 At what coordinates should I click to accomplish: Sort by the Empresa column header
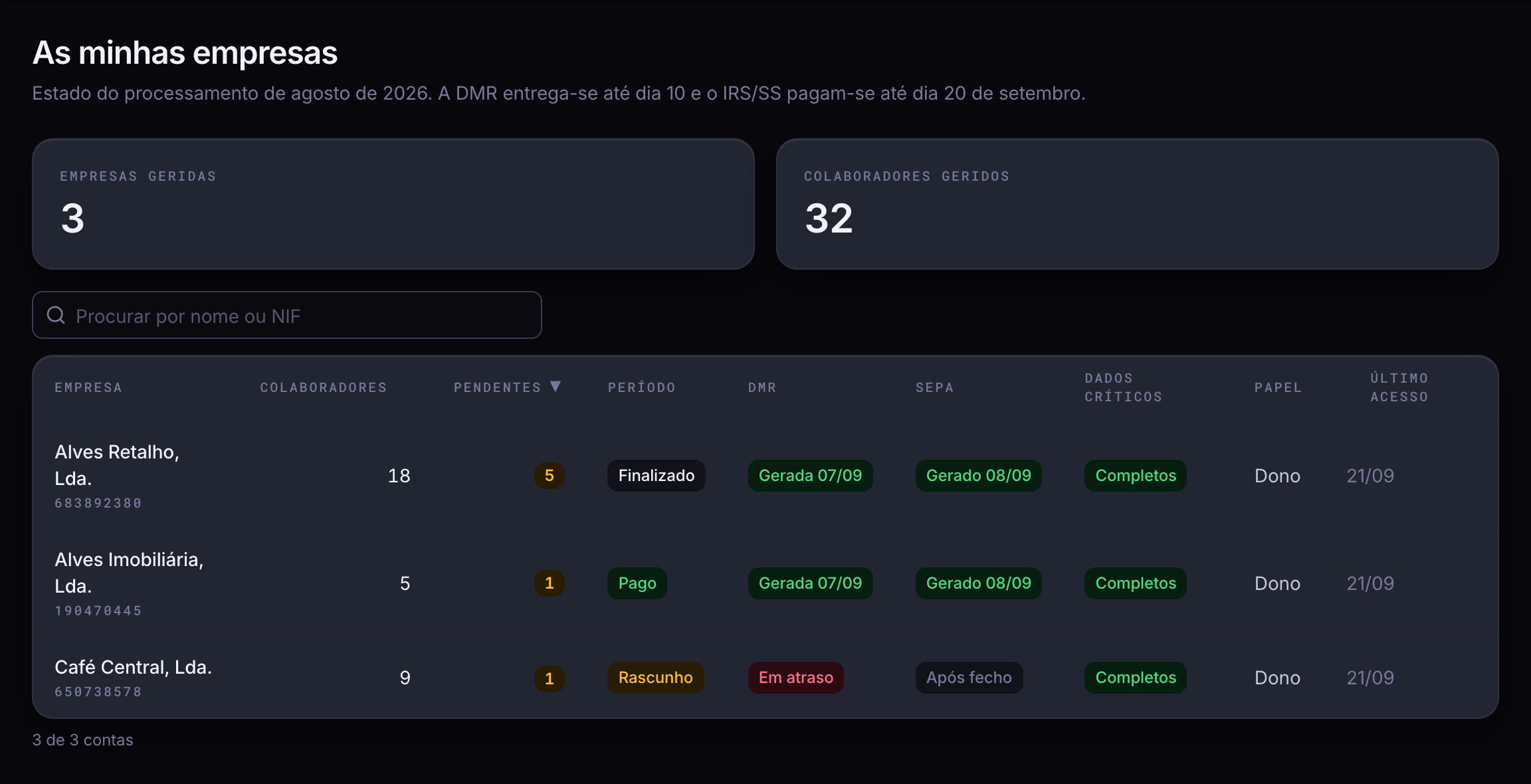click(88, 387)
